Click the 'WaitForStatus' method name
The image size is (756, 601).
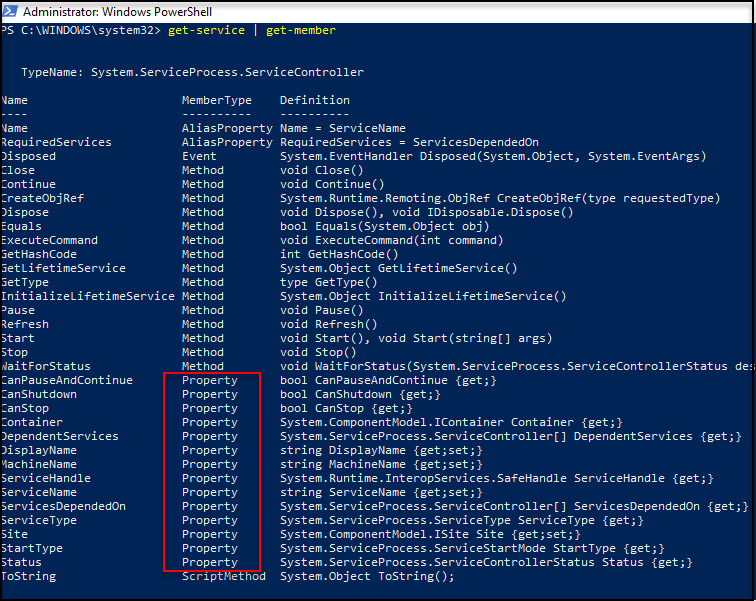(46, 366)
